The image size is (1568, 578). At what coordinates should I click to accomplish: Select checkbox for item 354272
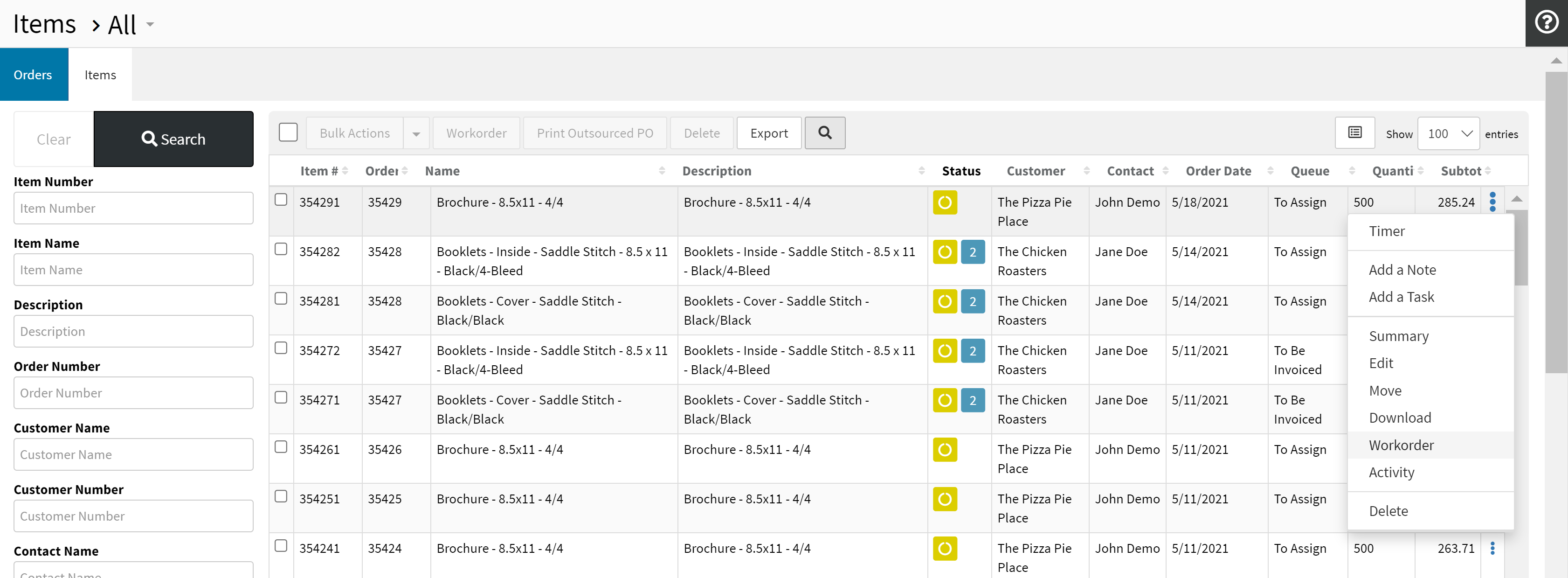tap(281, 348)
